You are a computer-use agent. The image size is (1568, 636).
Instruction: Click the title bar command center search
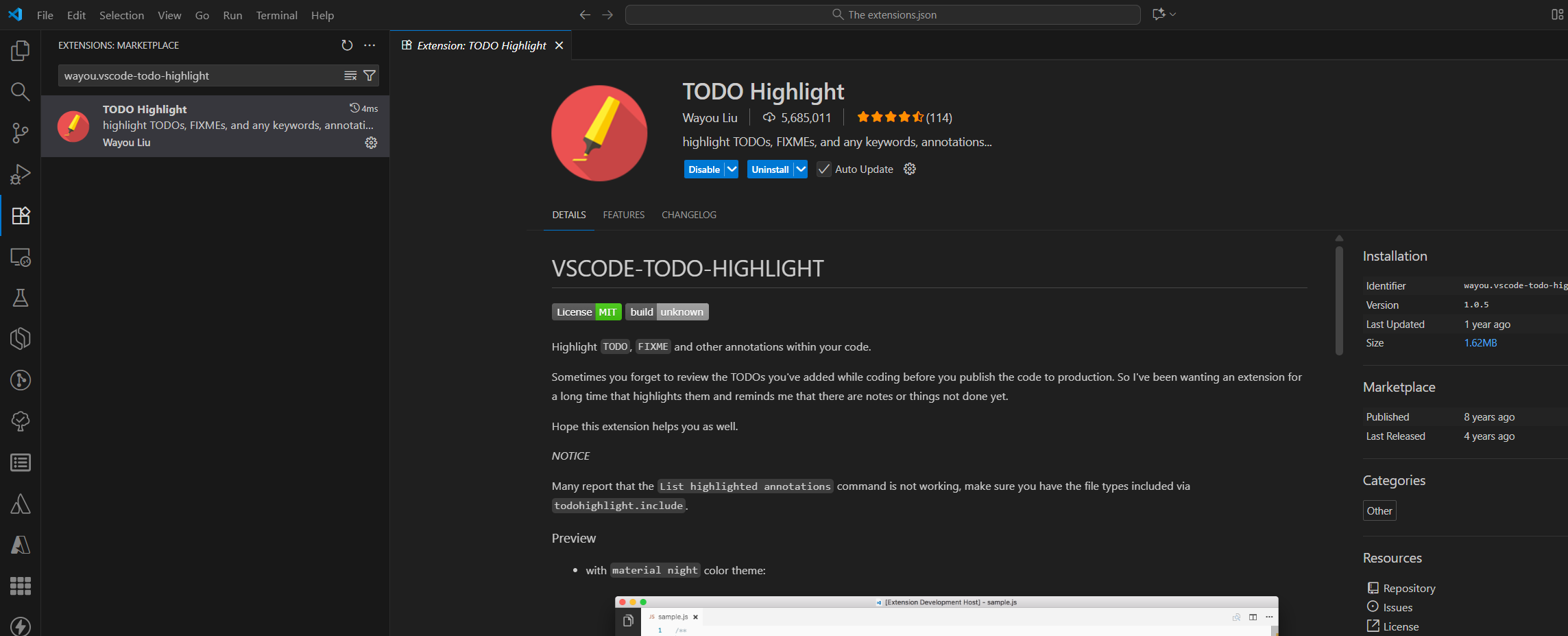[883, 14]
